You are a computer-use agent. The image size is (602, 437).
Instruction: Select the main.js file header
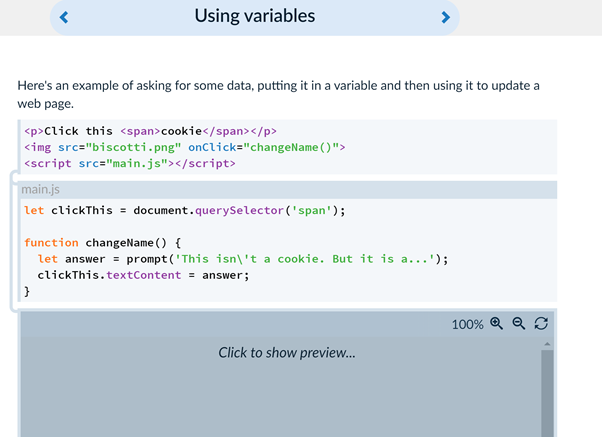click(288, 189)
